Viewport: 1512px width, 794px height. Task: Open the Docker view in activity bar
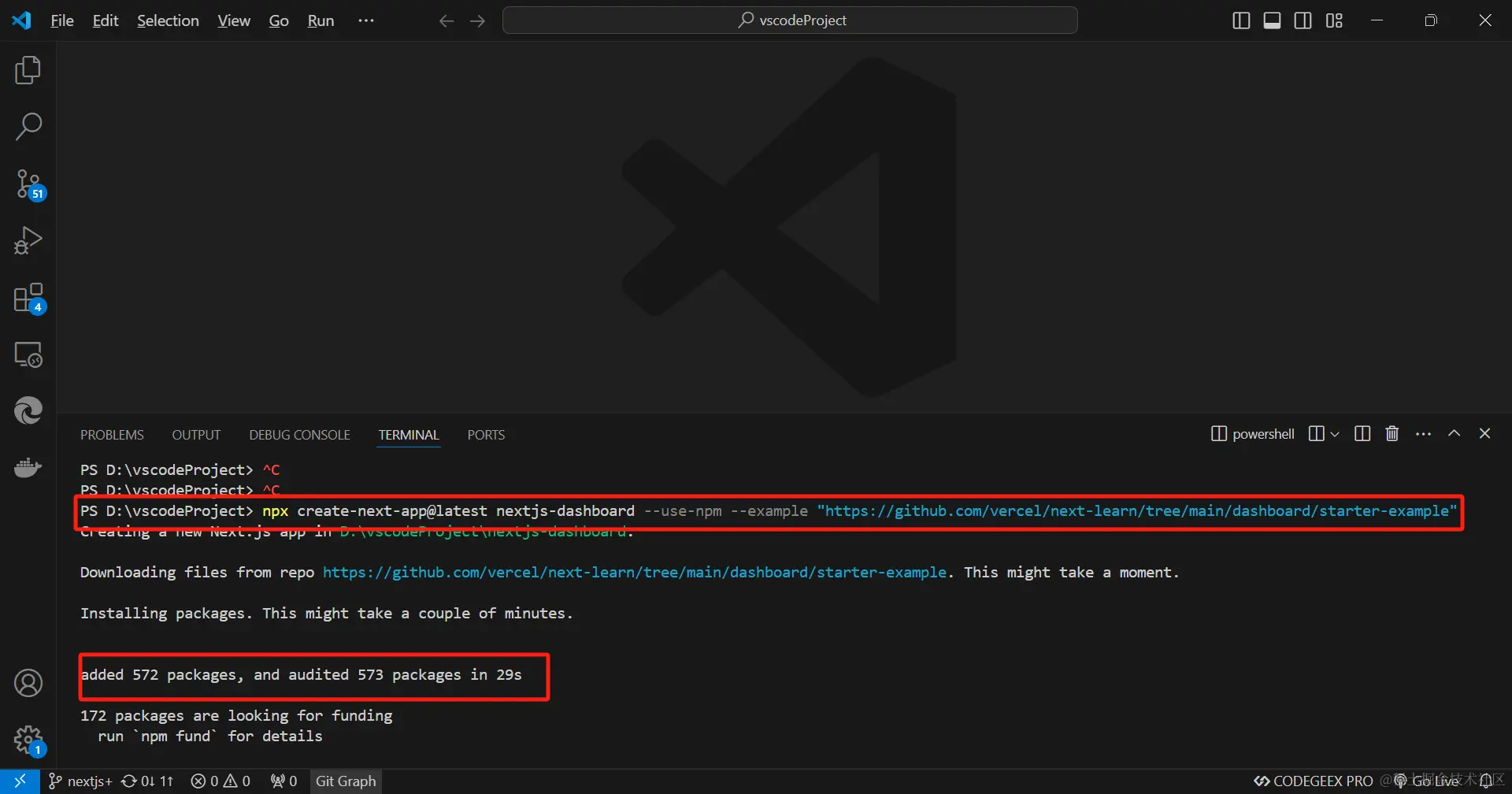click(28, 467)
